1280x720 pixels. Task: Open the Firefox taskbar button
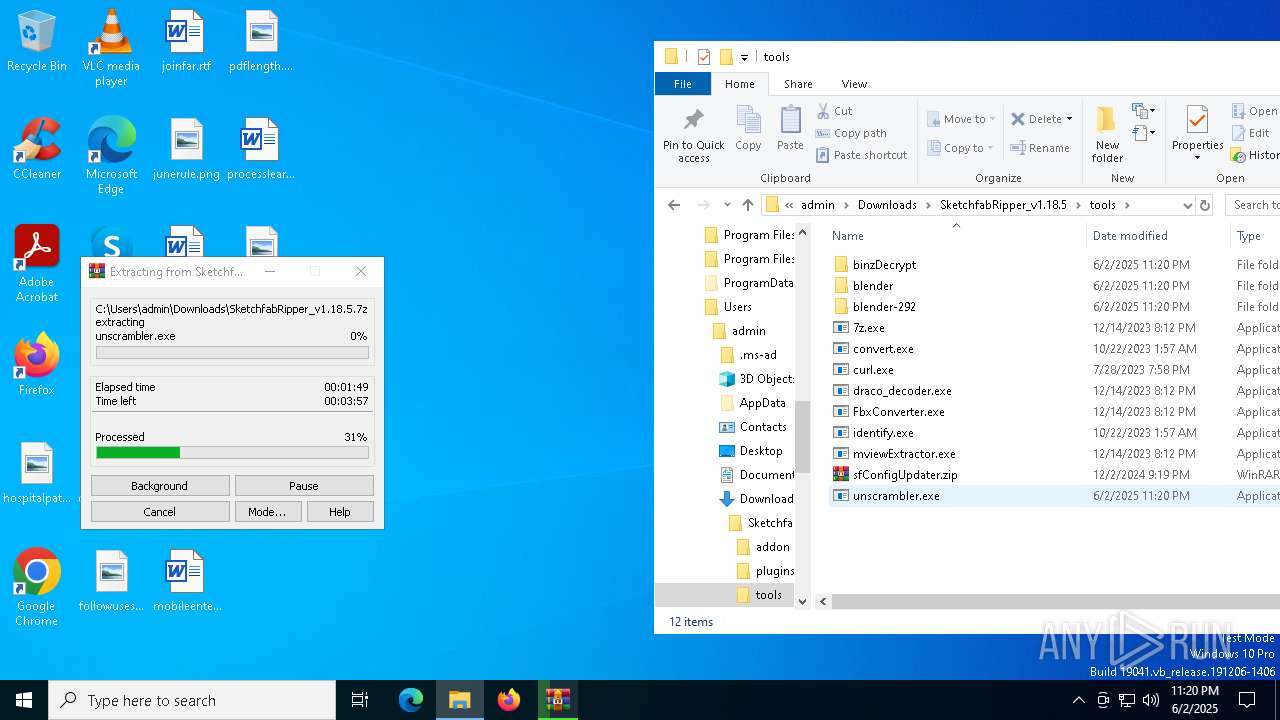coord(509,700)
